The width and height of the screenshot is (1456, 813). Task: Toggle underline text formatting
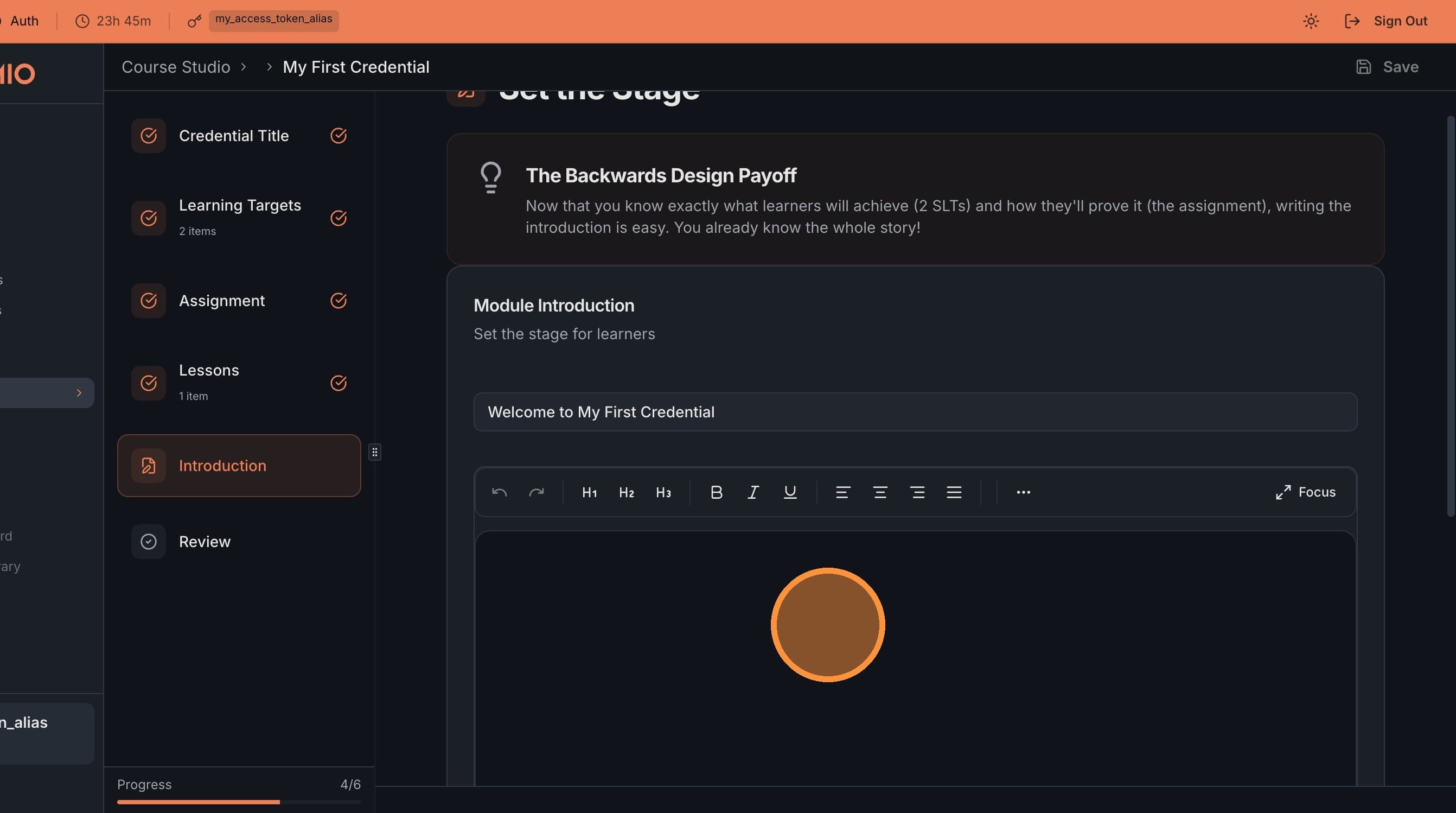pyautogui.click(x=790, y=492)
